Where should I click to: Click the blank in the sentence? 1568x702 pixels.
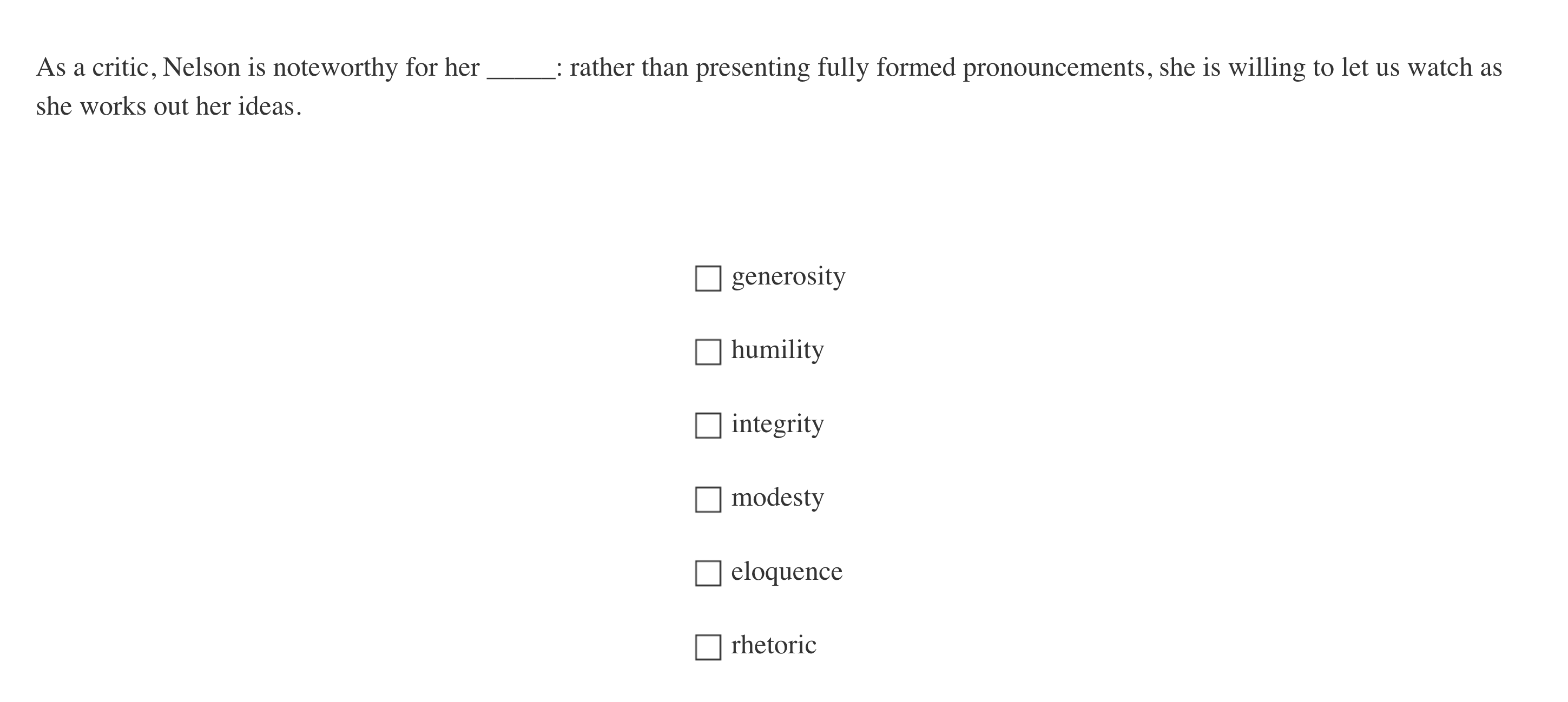coord(521,69)
